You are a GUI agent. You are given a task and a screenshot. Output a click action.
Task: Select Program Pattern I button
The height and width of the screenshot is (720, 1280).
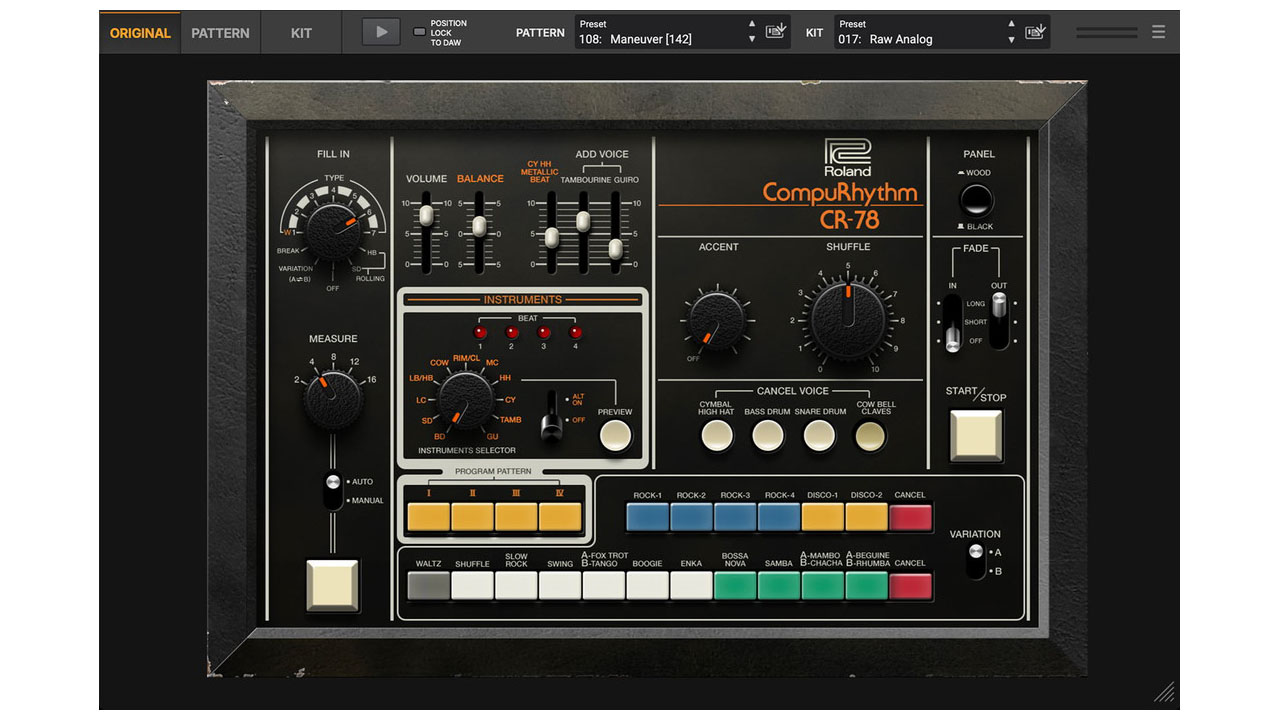(428, 517)
